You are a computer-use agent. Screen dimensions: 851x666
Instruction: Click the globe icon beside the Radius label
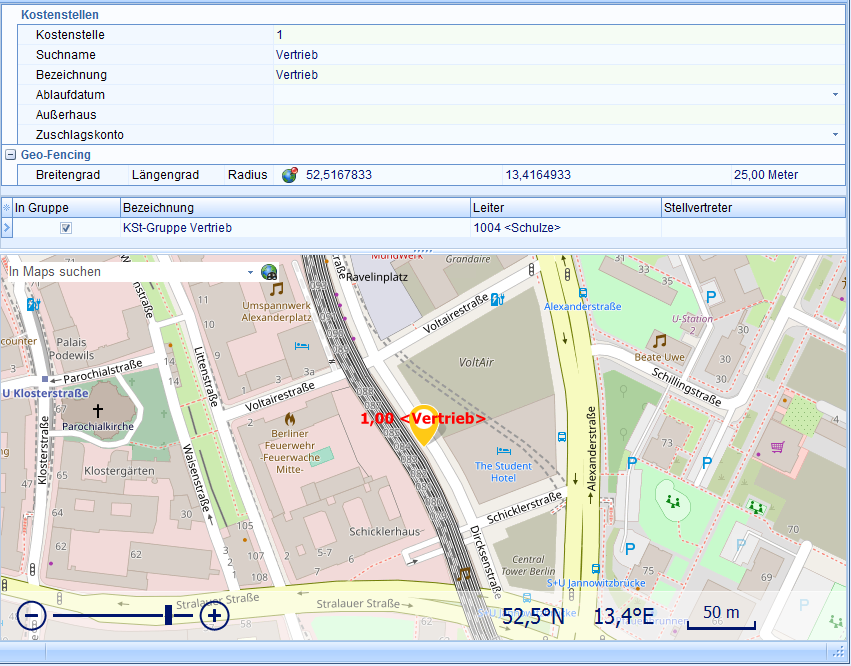pyautogui.click(x=290, y=175)
